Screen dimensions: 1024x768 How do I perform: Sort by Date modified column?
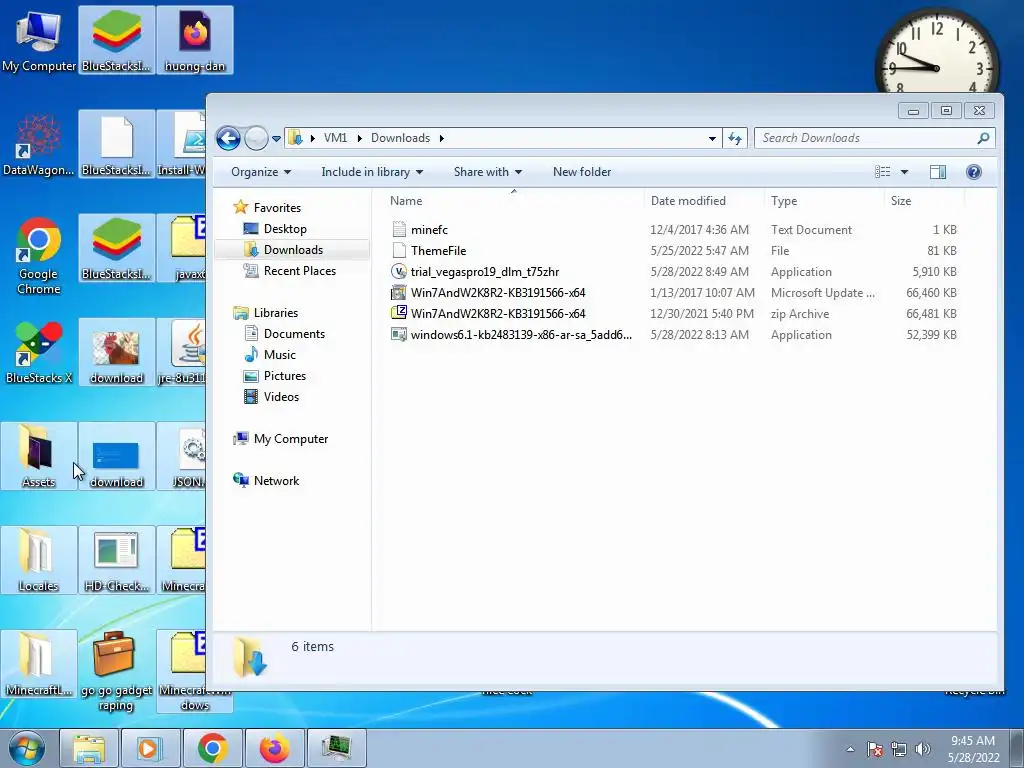(x=703, y=200)
